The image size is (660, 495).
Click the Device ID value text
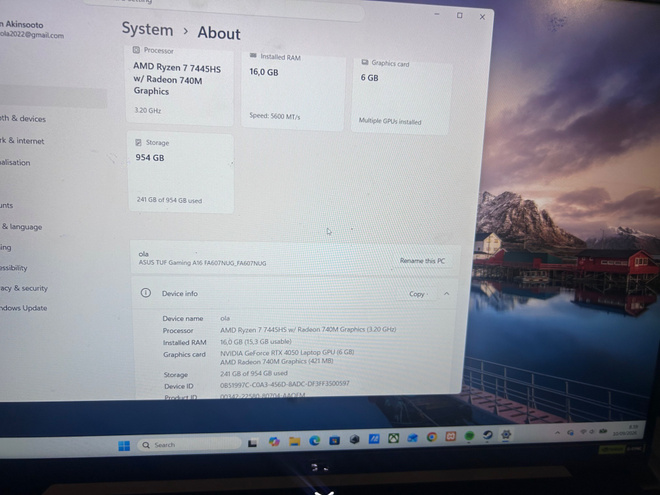285,384
